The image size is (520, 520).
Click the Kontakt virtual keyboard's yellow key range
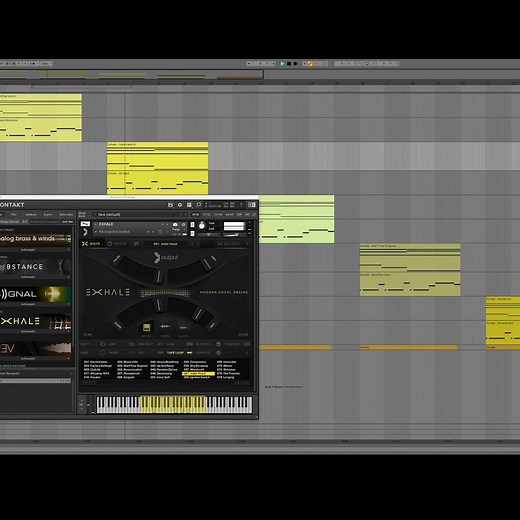pyautogui.click(x=173, y=405)
